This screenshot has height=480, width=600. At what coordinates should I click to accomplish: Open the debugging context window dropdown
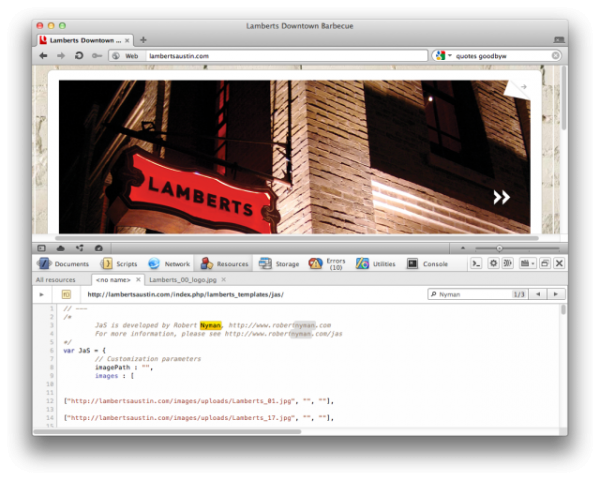[528, 264]
